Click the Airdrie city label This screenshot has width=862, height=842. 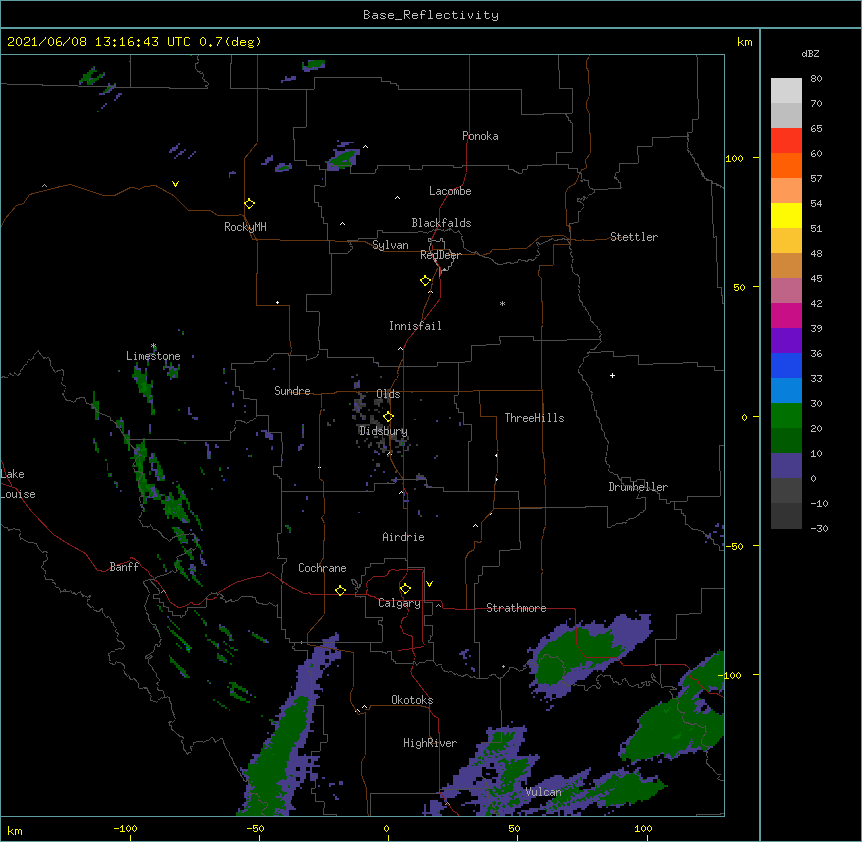403,537
